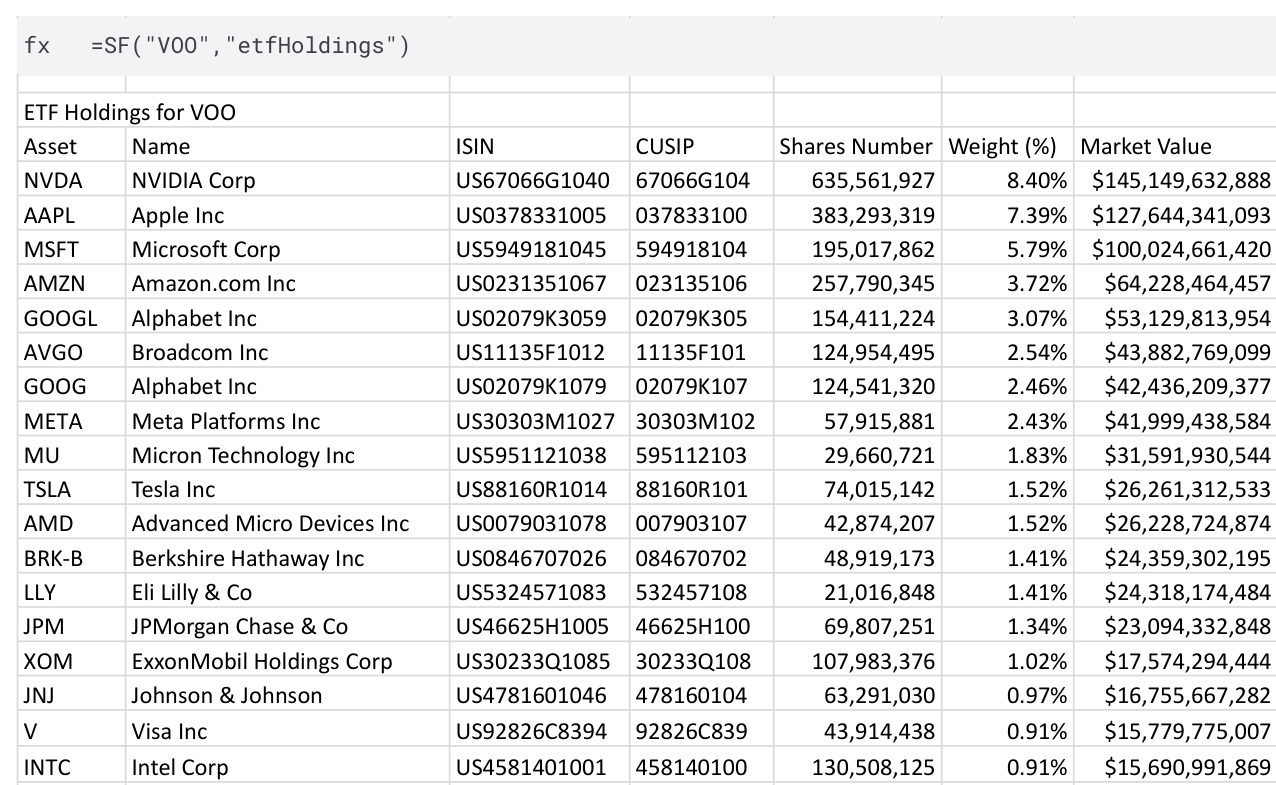Select ISIN cell US5949181045
The width and height of the screenshot is (1276, 785).
[x=540, y=249]
